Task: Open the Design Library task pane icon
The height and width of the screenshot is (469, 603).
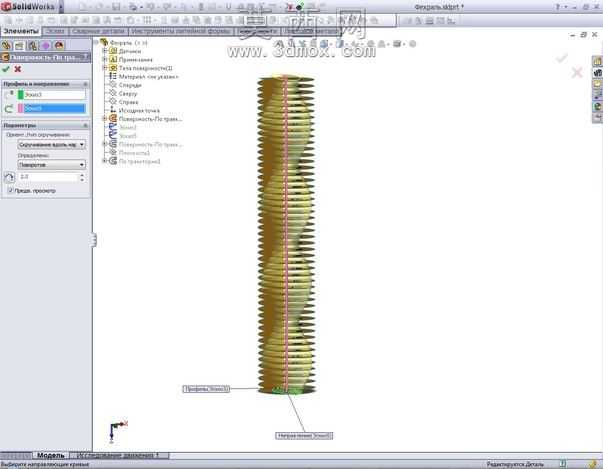Action: pos(597,72)
